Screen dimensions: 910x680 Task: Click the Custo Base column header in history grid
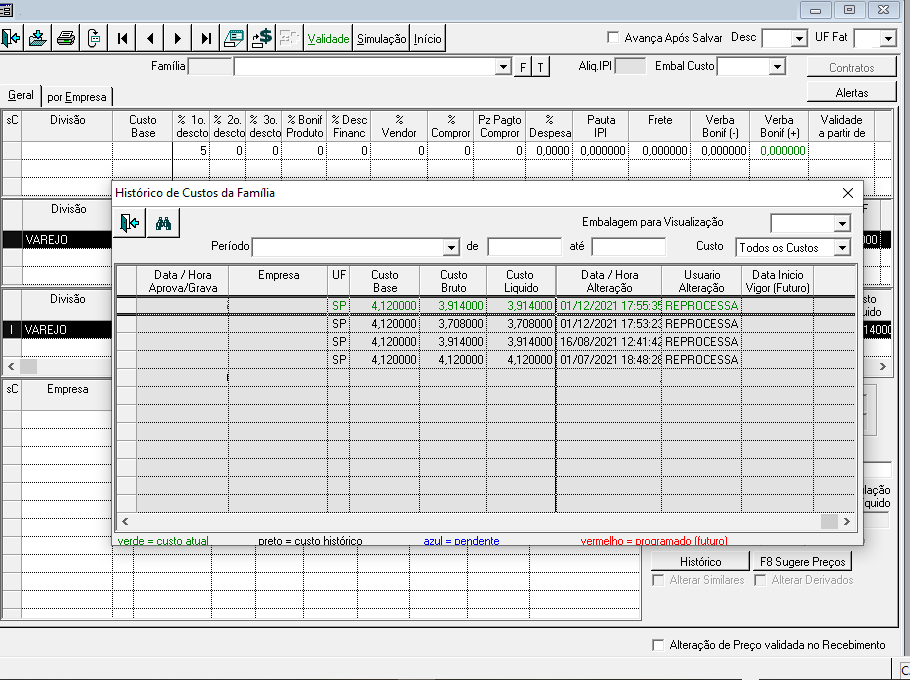click(x=384, y=281)
